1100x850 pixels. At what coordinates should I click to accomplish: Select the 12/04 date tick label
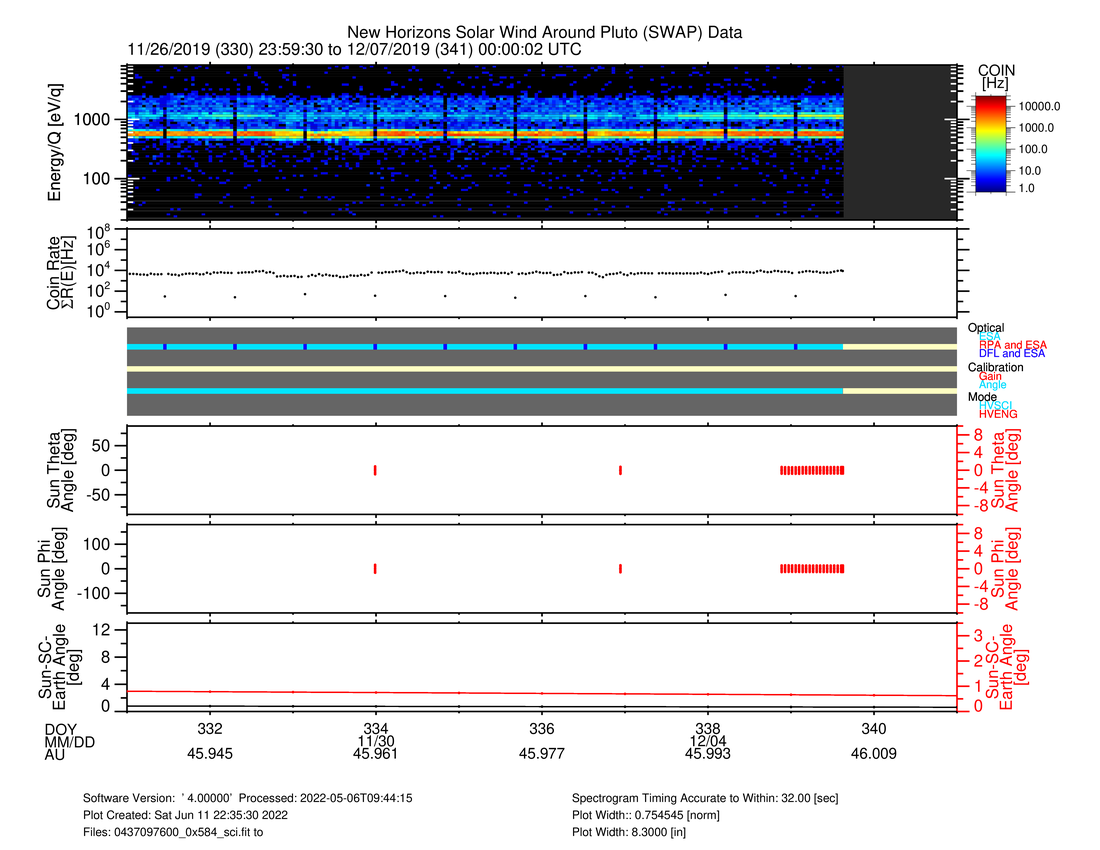[x=708, y=741]
